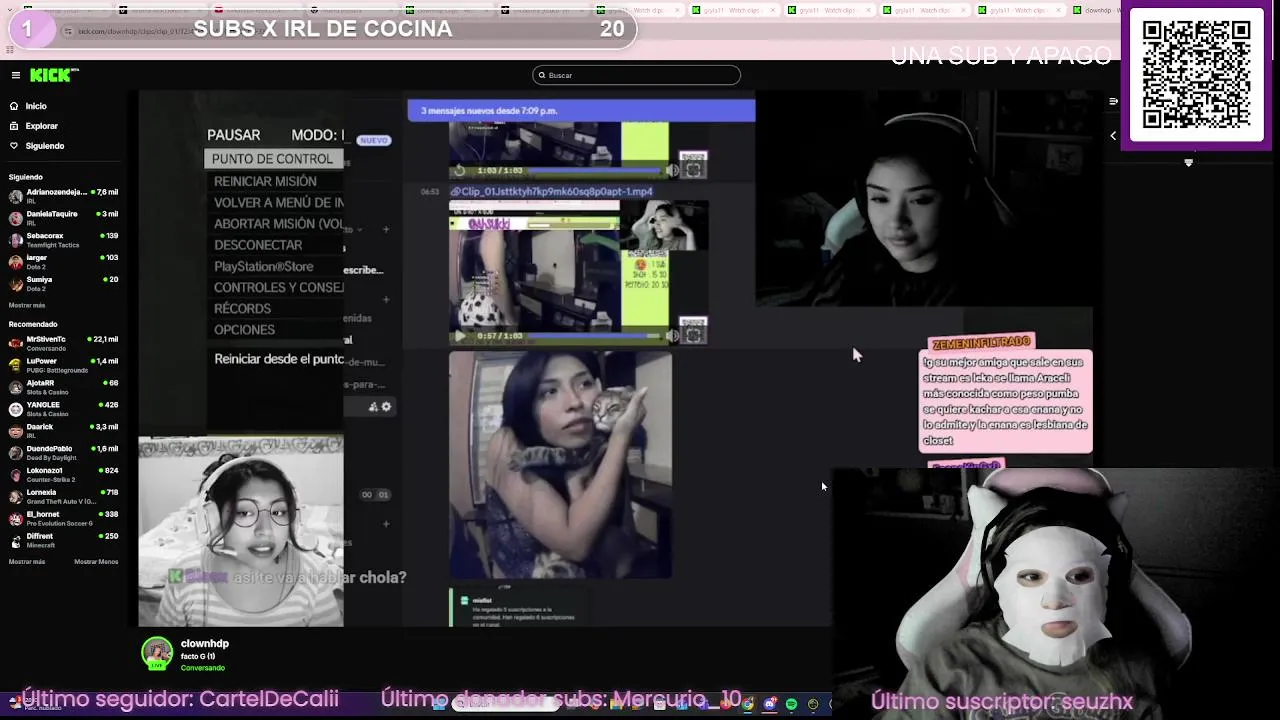1280x720 pixels.
Task: Click the Siguiendo heart icon
Action: (x=14, y=146)
